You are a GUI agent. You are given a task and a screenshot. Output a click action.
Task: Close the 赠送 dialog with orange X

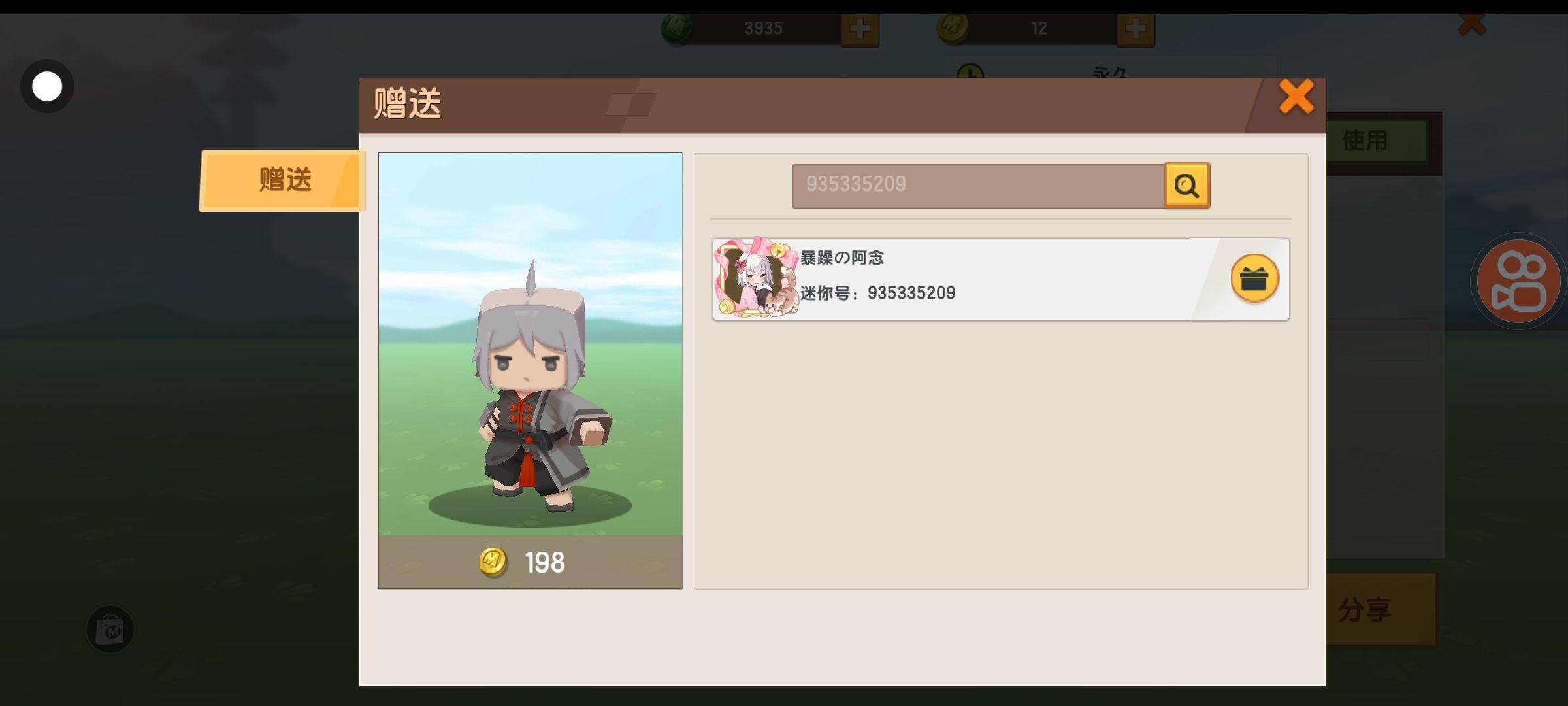point(1296,97)
